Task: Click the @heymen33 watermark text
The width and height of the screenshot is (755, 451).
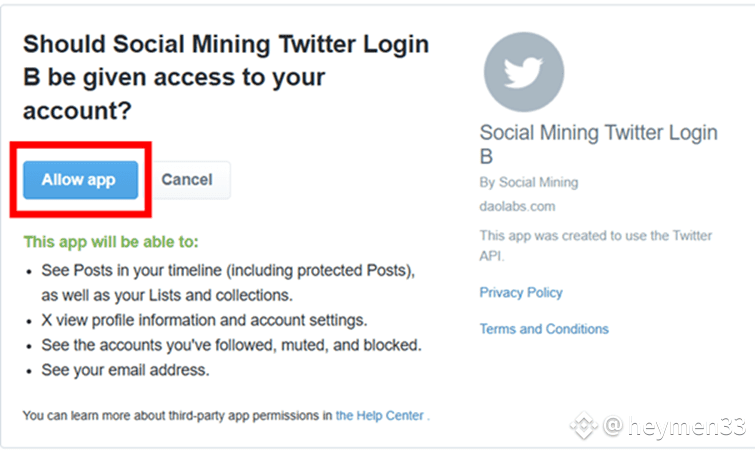Action: (x=674, y=426)
